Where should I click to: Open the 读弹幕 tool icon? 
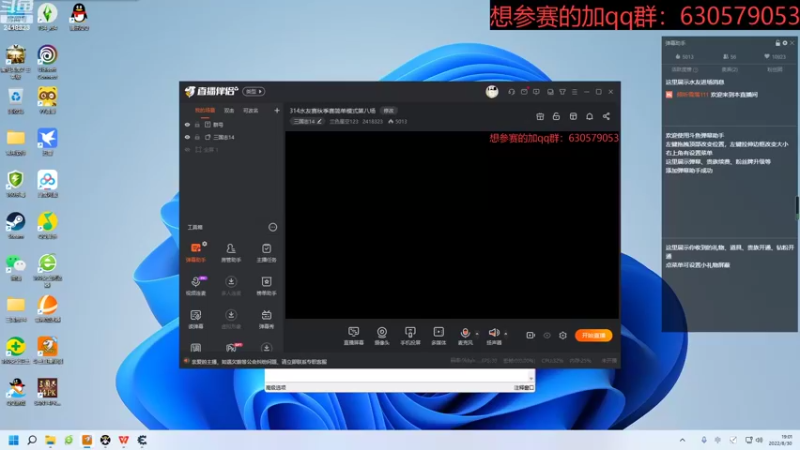[x=196, y=319]
